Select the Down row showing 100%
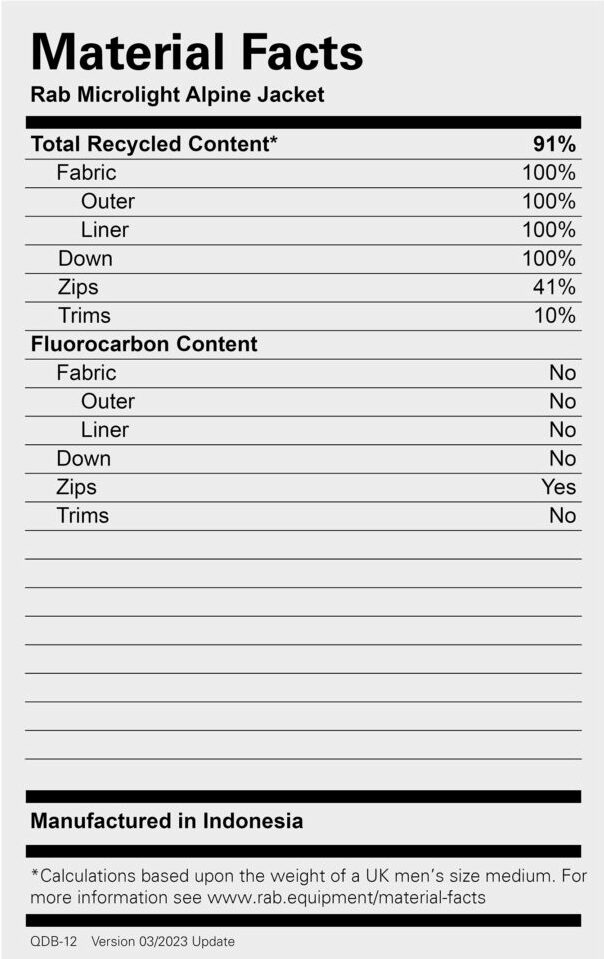Image resolution: width=604 pixels, height=959 pixels. click(x=85, y=258)
